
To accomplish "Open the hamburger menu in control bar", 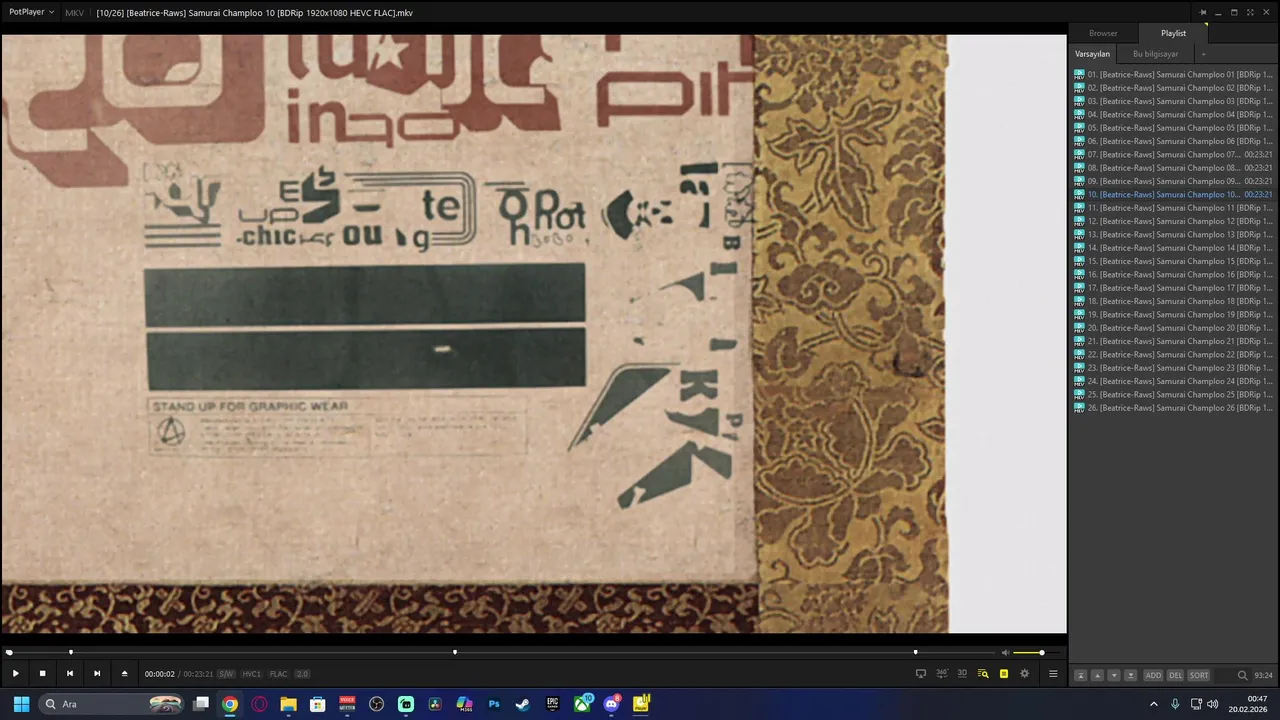I will coord(1053,674).
